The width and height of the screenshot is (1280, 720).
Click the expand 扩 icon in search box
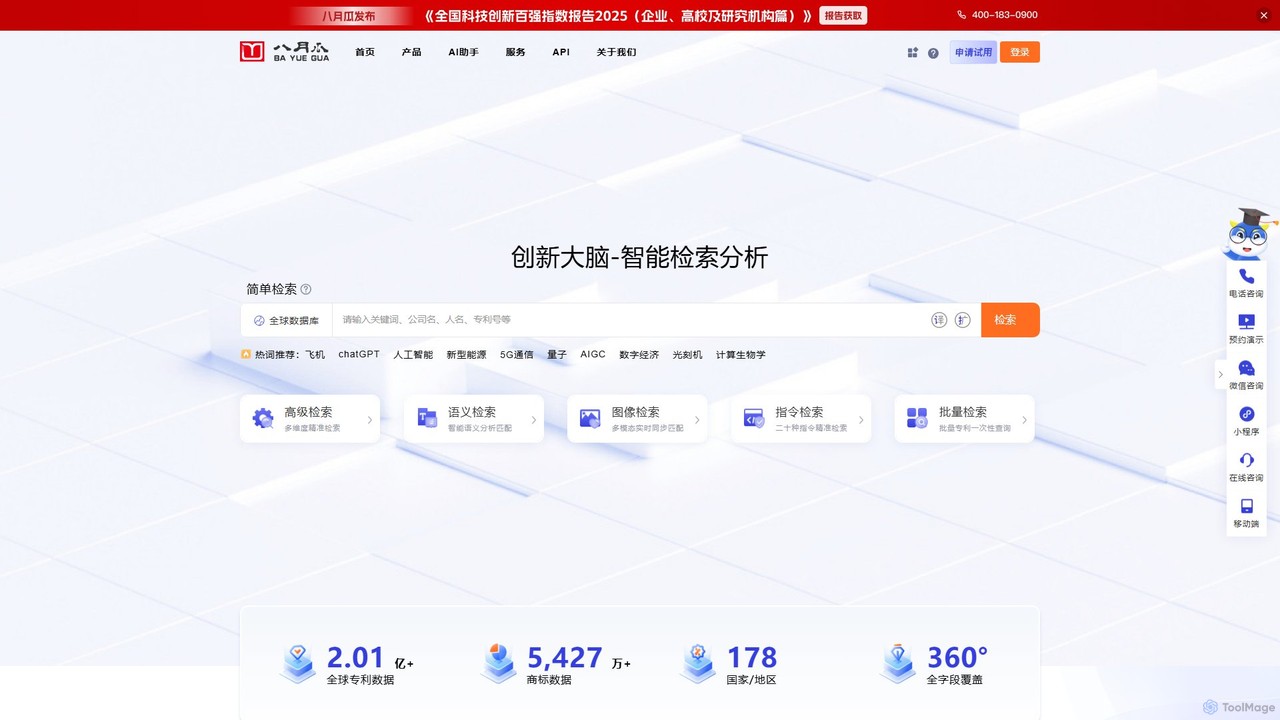pos(963,320)
